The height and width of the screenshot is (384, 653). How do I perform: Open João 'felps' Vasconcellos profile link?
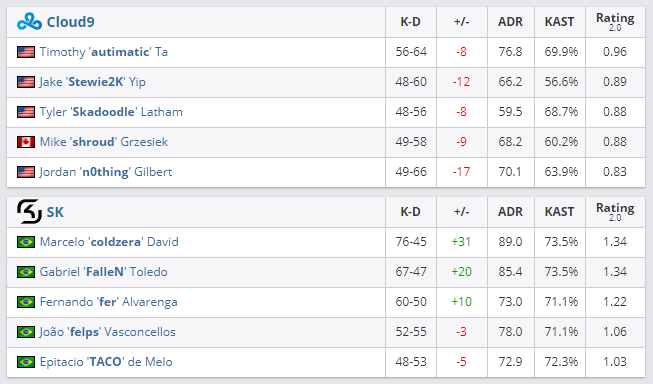107,332
